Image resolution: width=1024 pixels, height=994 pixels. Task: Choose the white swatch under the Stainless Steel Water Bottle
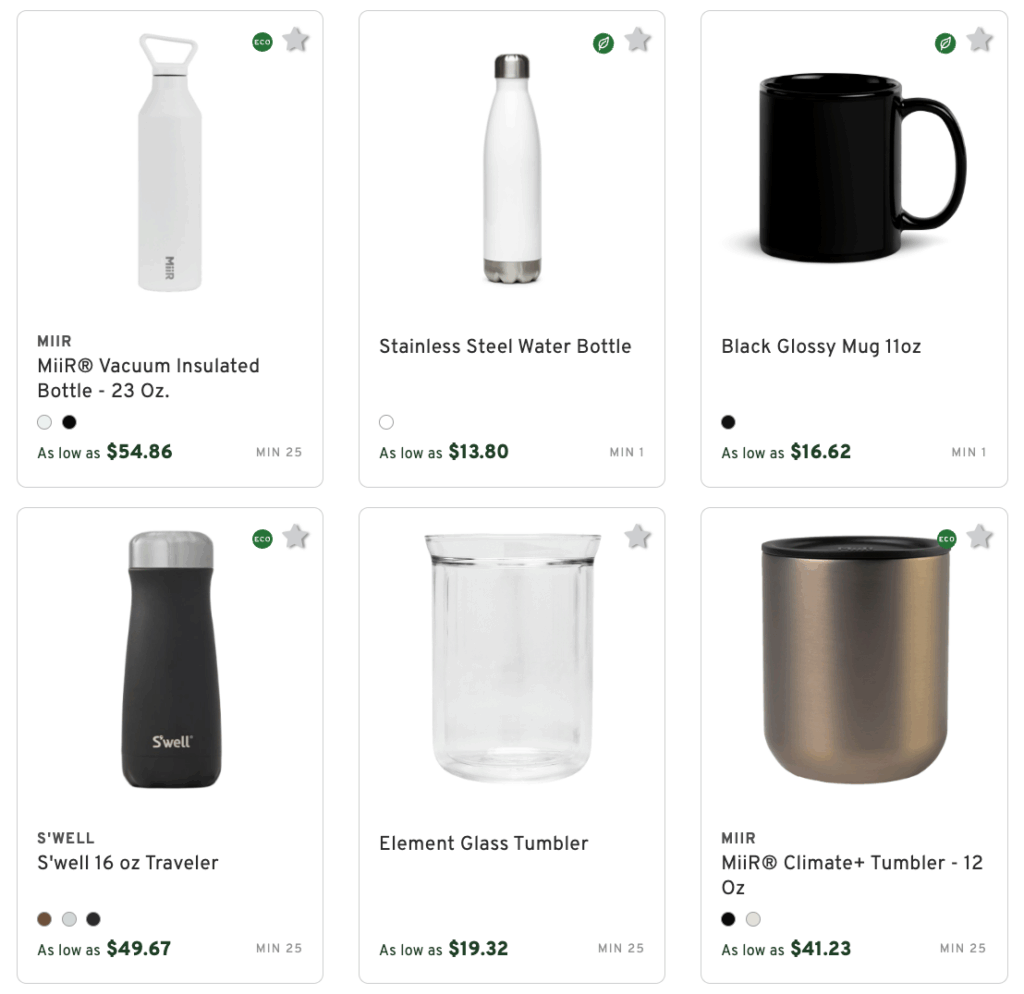point(386,422)
